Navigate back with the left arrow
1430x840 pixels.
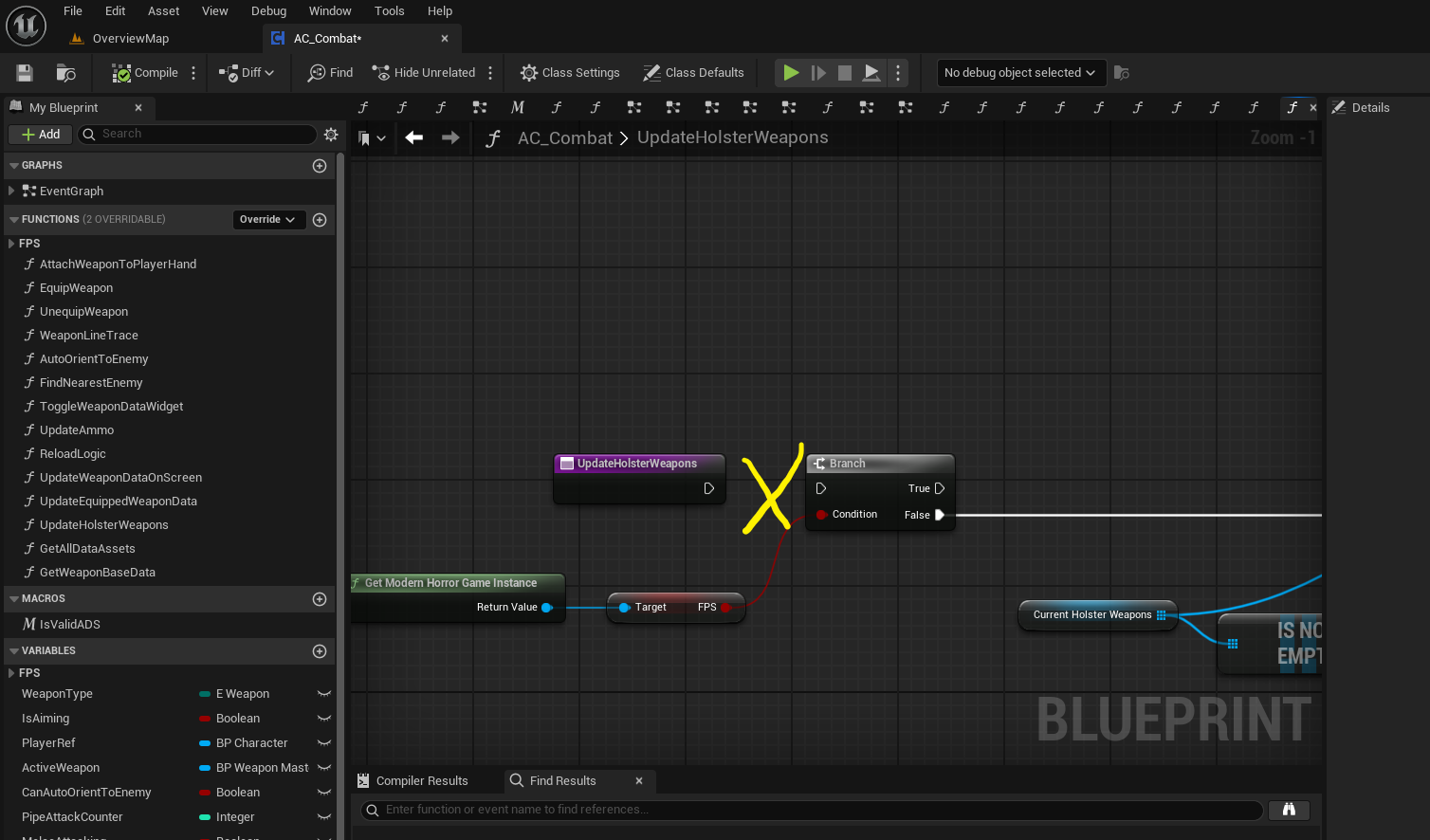point(414,137)
